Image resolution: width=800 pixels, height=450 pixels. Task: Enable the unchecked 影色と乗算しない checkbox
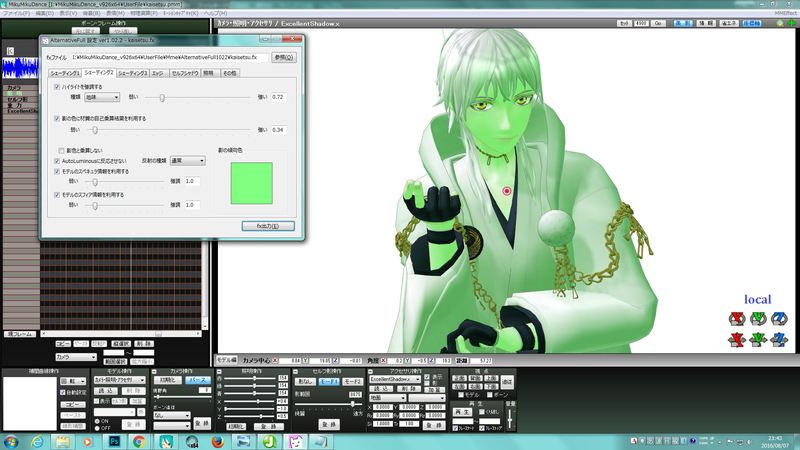pyautogui.click(x=61, y=151)
